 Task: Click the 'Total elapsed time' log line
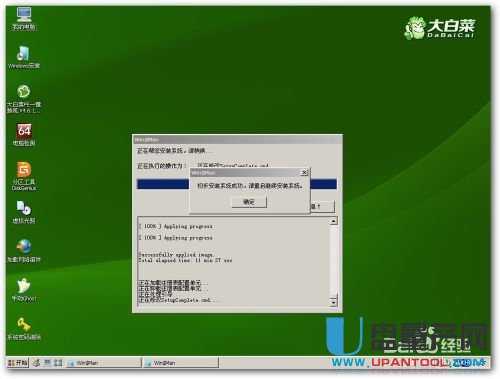pos(185,260)
